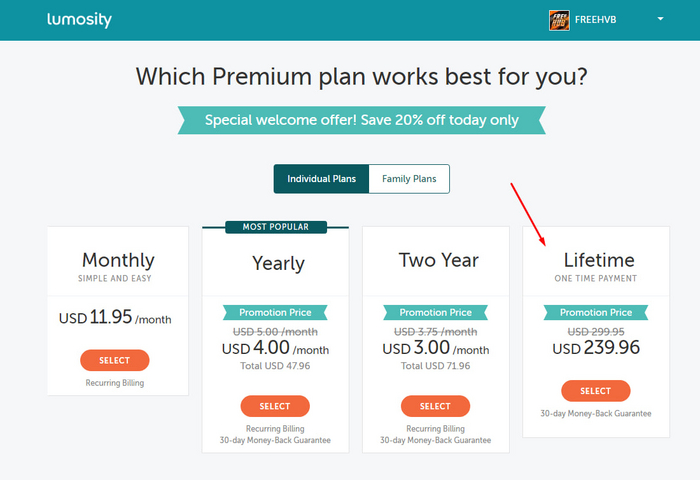Screen dimensions: 700x480
Task: Click Two Year Promotion Price ribbon
Action: [x=436, y=313]
